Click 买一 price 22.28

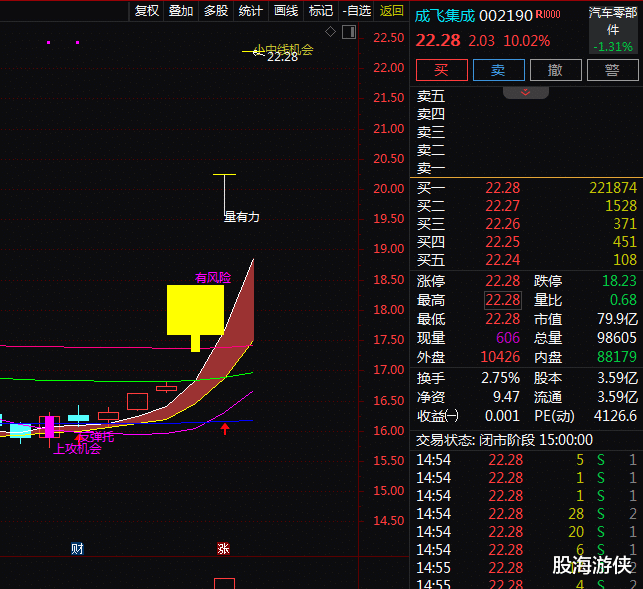(502, 188)
